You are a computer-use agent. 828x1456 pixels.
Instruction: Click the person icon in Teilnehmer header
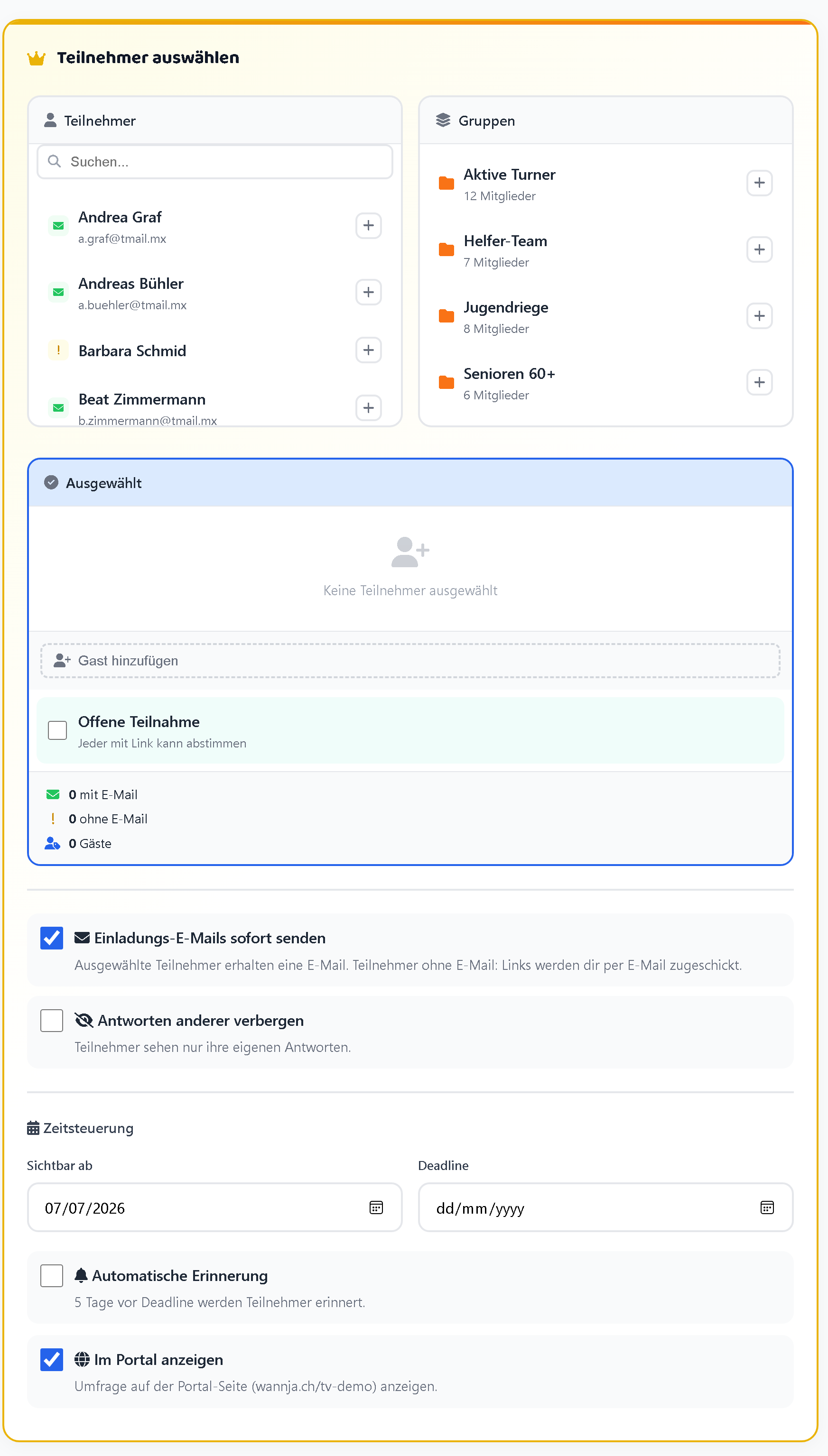click(51, 120)
